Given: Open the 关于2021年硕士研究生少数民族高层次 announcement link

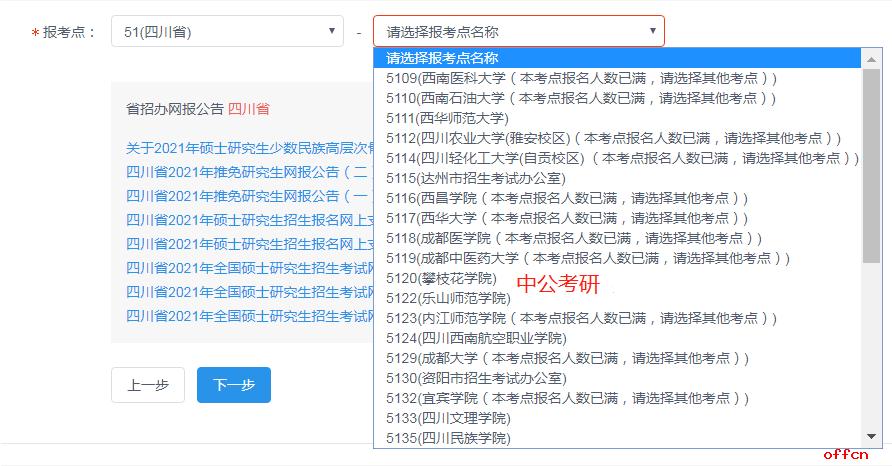Looking at the screenshot, I should click(x=250, y=148).
